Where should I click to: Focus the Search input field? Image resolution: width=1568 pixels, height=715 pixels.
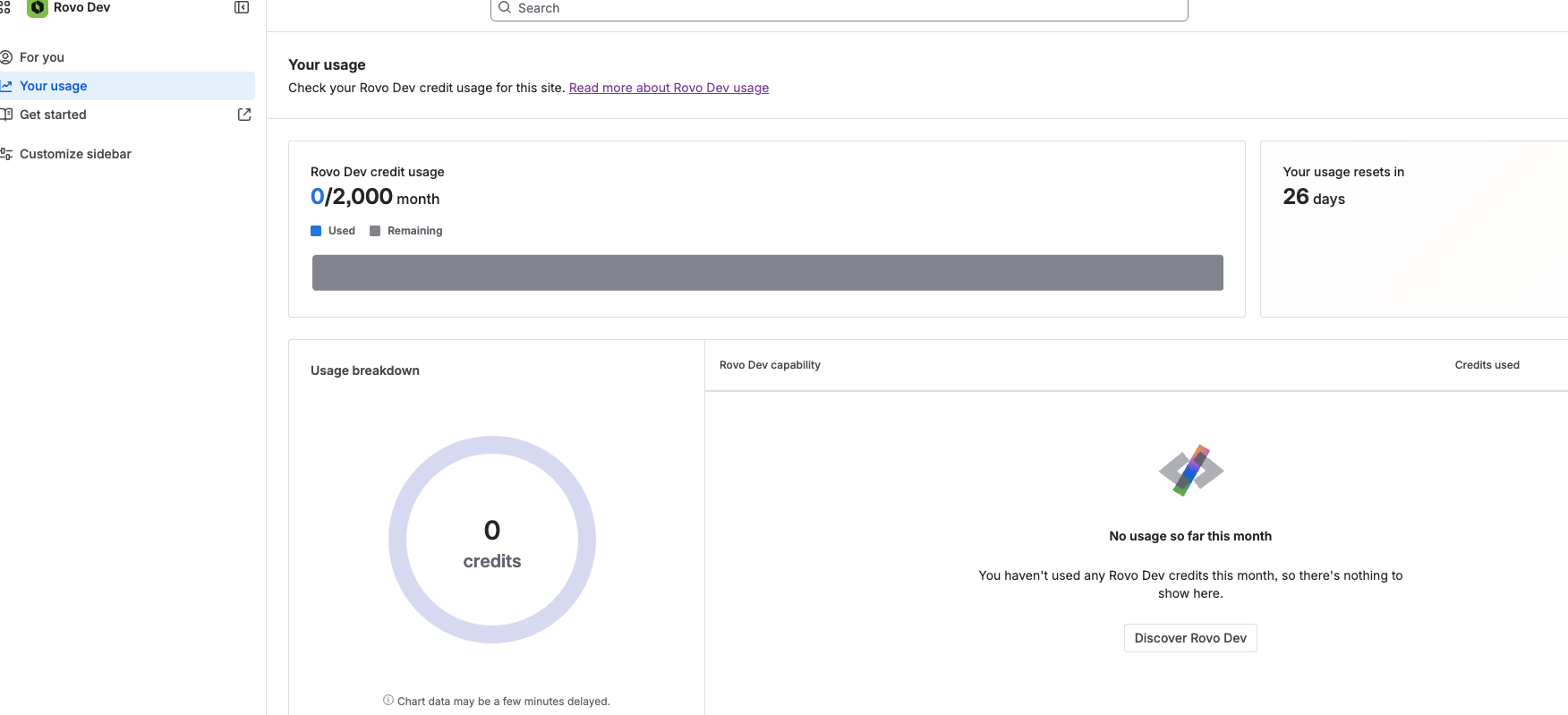click(839, 8)
